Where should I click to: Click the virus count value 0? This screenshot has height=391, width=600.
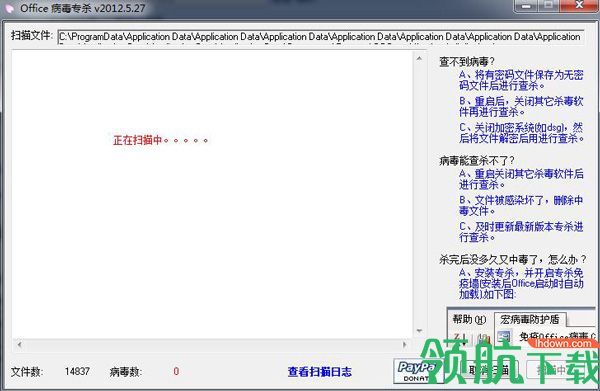tap(176, 371)
